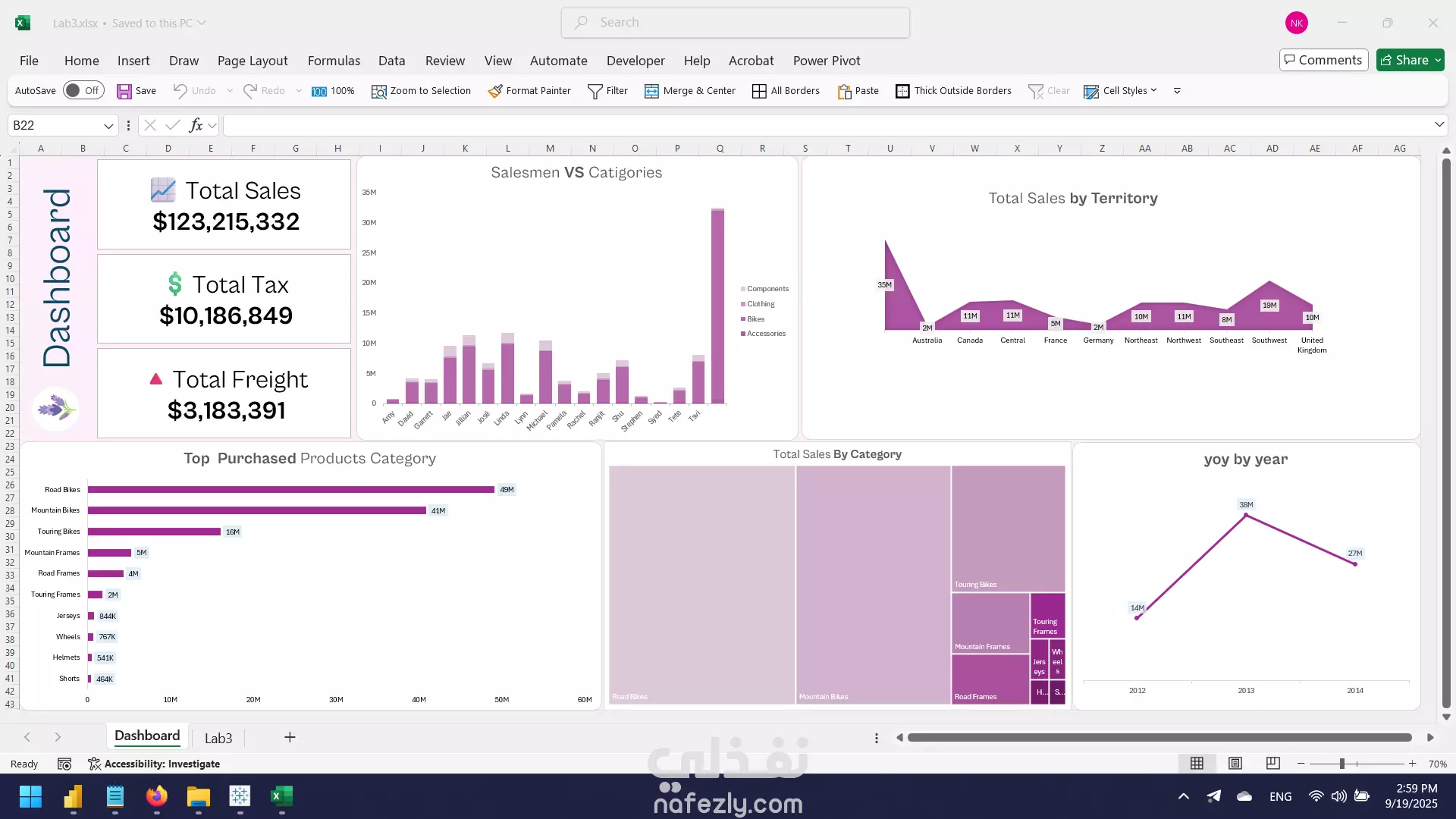This screenshot has width=1456, height=819.
Task: Open File Explorer from the taskbar
Action: (x=199, y=796)
